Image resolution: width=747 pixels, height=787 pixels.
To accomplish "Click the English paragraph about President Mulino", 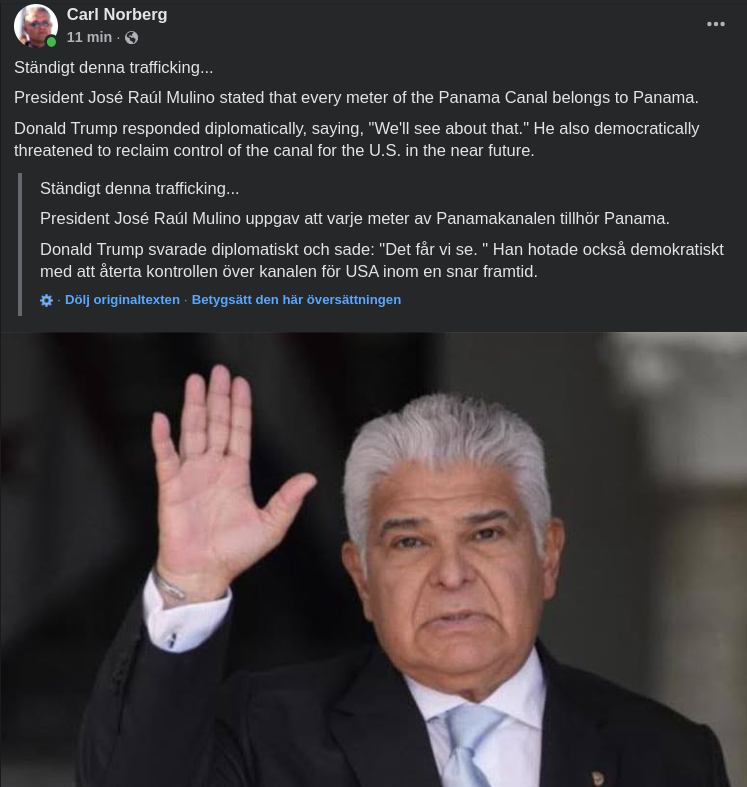I will 356,97.
